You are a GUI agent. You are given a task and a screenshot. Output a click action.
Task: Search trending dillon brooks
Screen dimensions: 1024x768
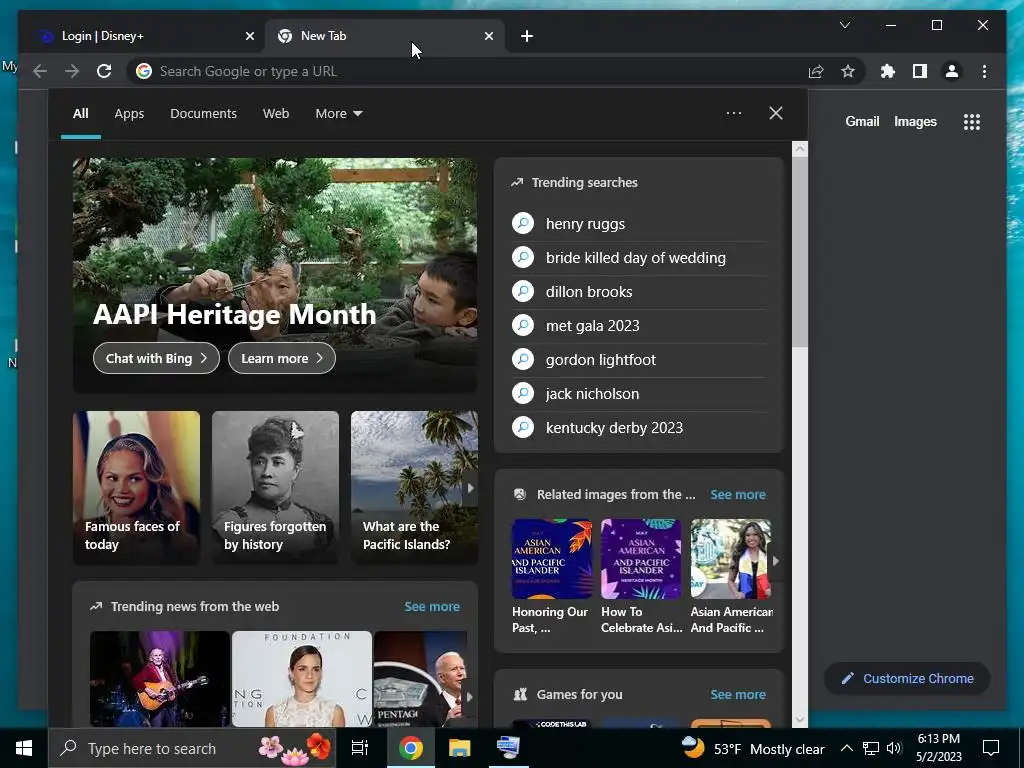click(x=639, y=291)
